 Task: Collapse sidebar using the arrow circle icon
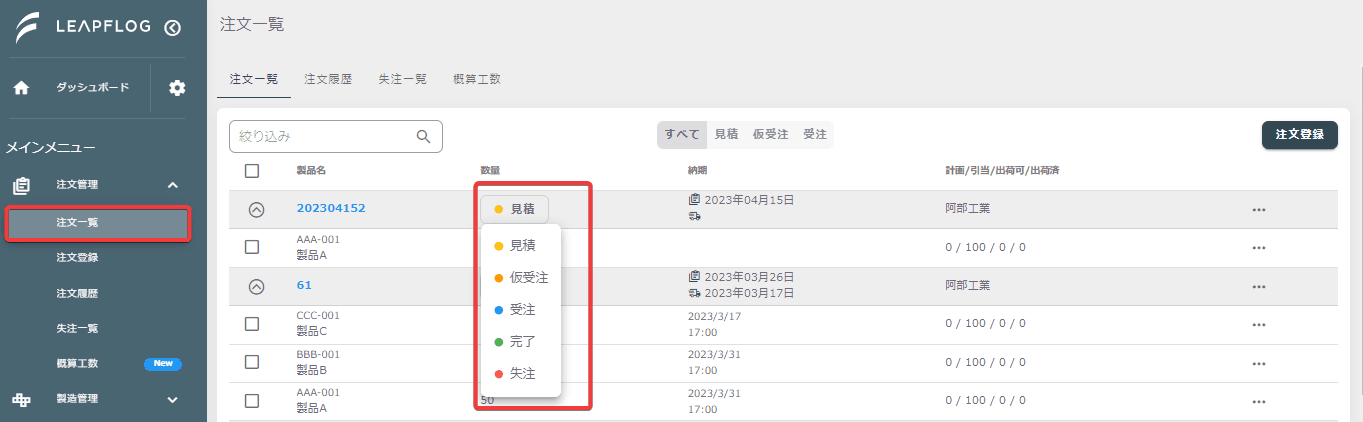172,28
